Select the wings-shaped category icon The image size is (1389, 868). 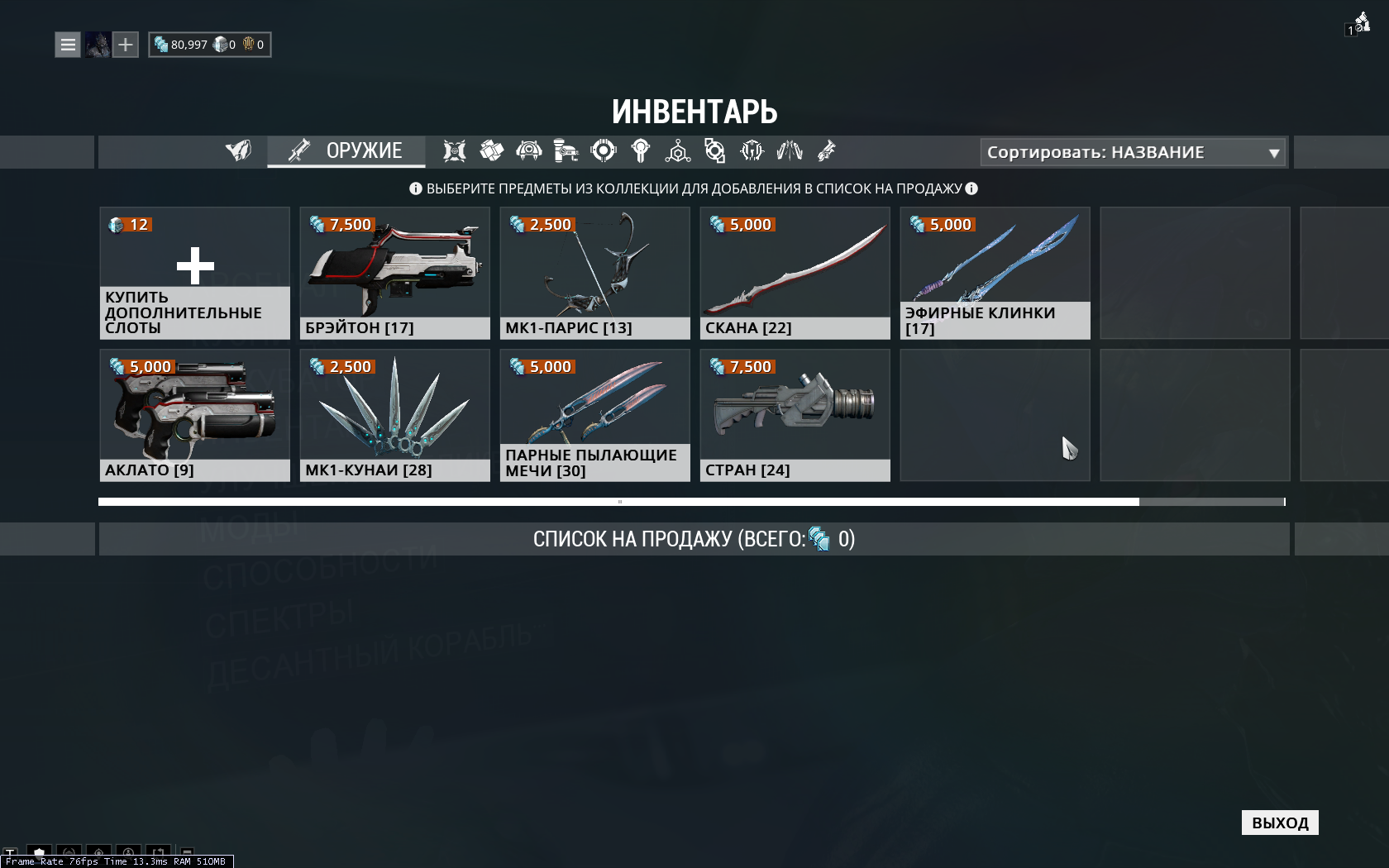pyautogui.click(x=790, y=151)
